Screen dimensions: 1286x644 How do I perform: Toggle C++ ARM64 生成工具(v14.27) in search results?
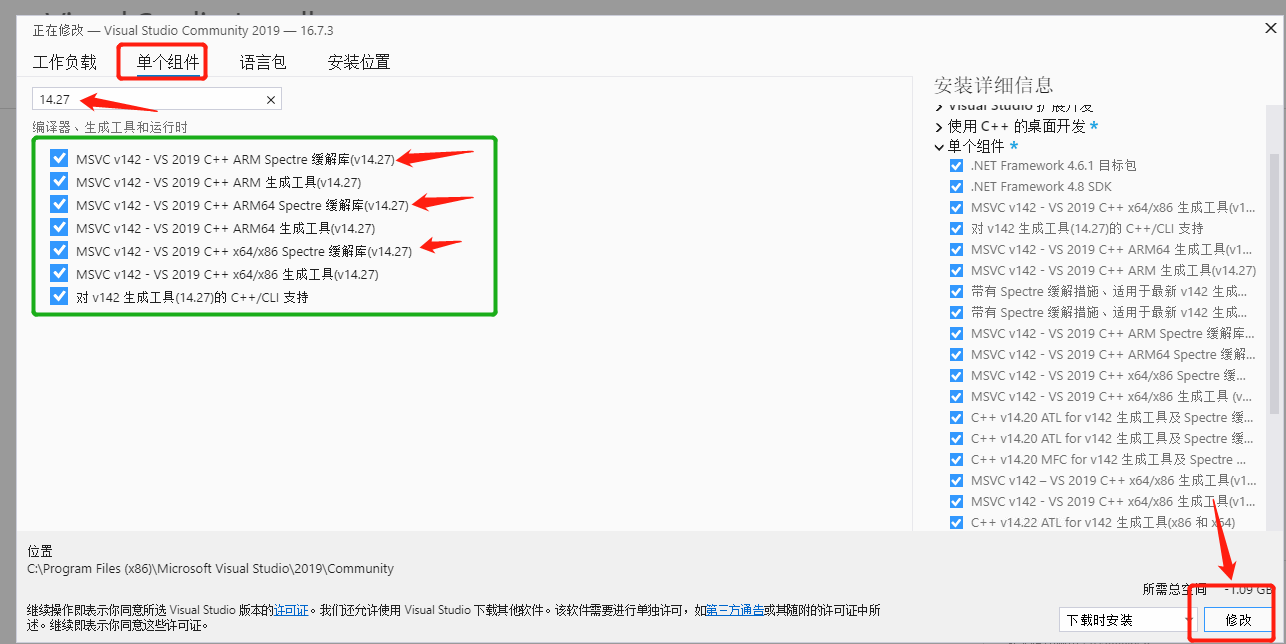pyautogui.click(x=59, y=227)
